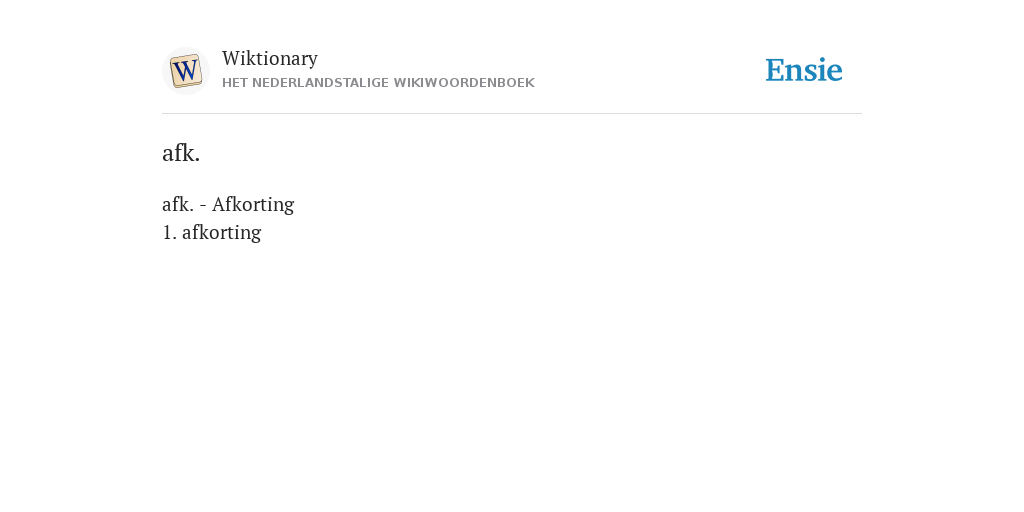Click the 'afk.' heading
The height and width of the screenshot is (512, 1024).
point(181,153)
